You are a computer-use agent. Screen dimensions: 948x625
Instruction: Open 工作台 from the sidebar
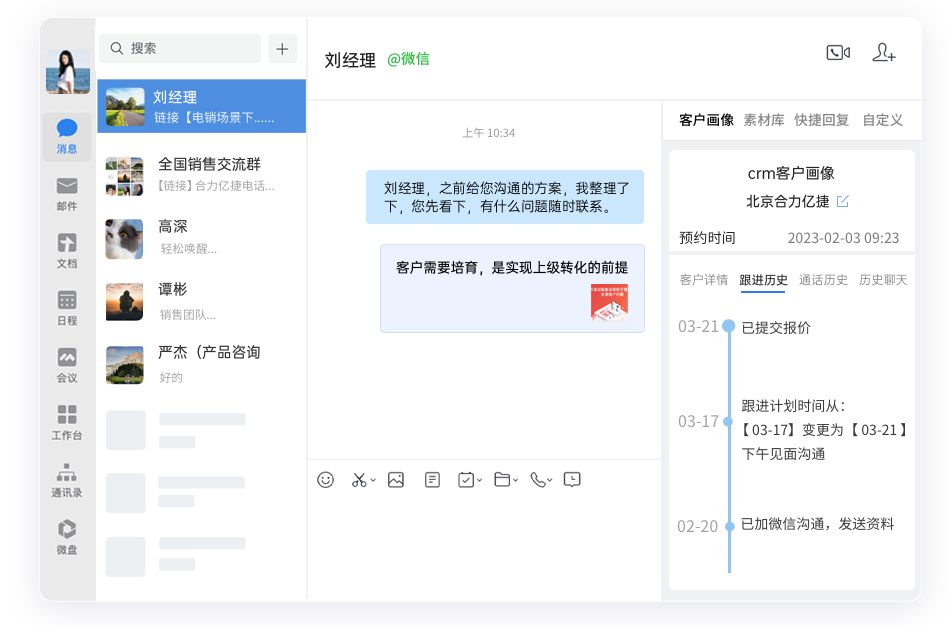tap(67, 422)
